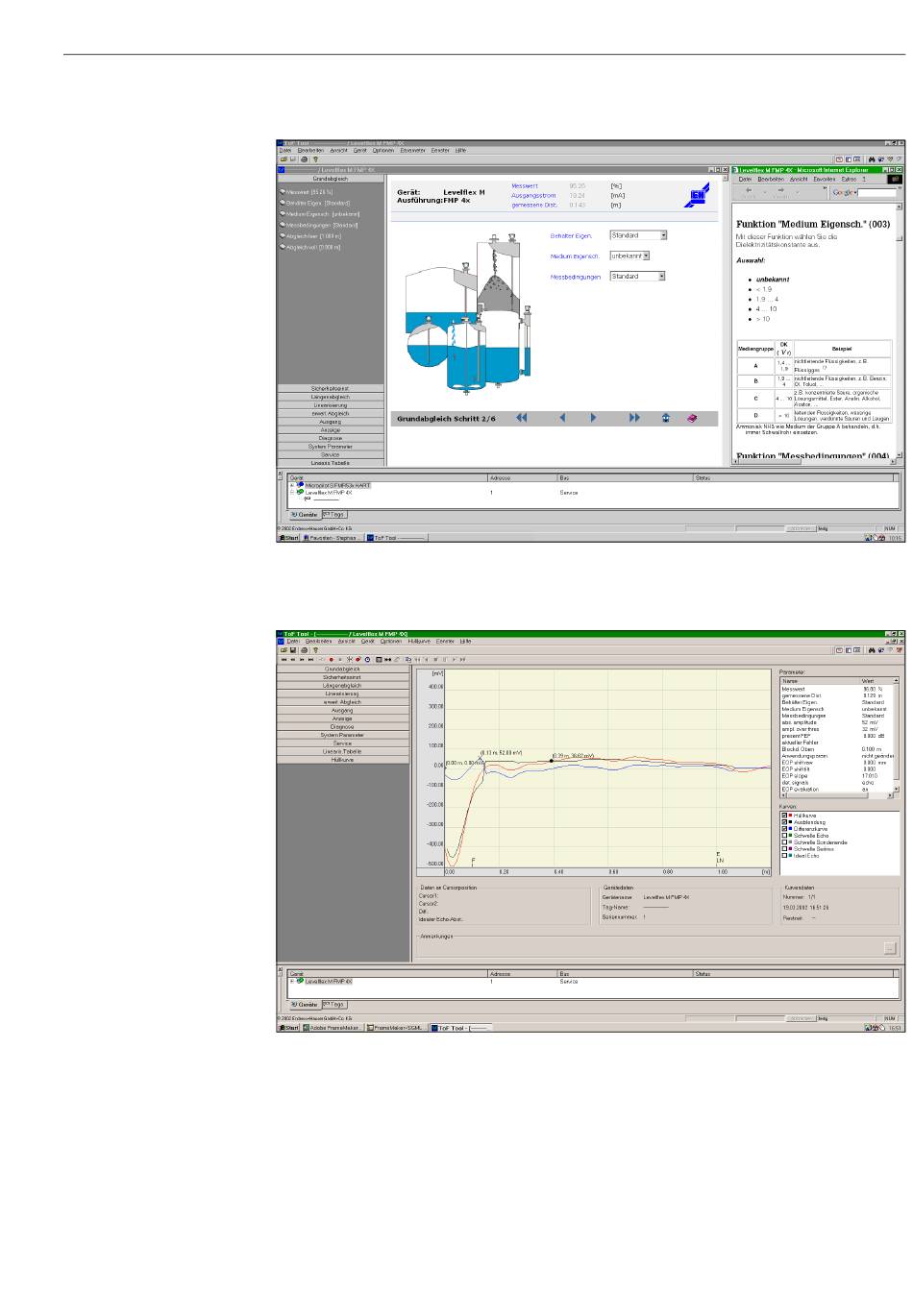Viewport: 913px width, 1316px height.
Task: Enable the Schwelle Echo curve checkbox
Action: click(x=784, y=836)
